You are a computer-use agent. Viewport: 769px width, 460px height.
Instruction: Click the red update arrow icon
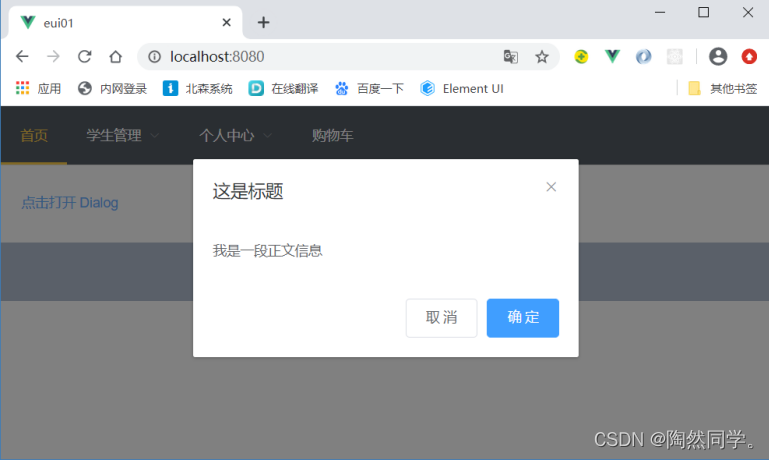(x=749, y=57)
